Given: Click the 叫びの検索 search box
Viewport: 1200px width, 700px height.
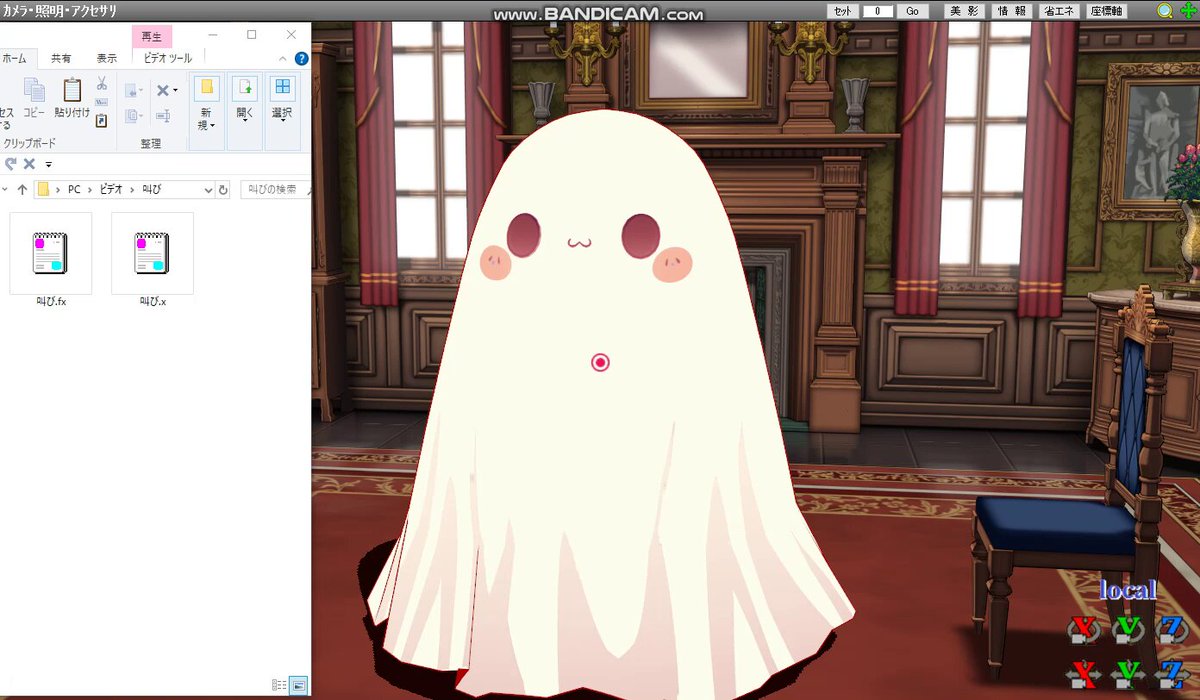Looking at the screenshot, I should point(274,189).
